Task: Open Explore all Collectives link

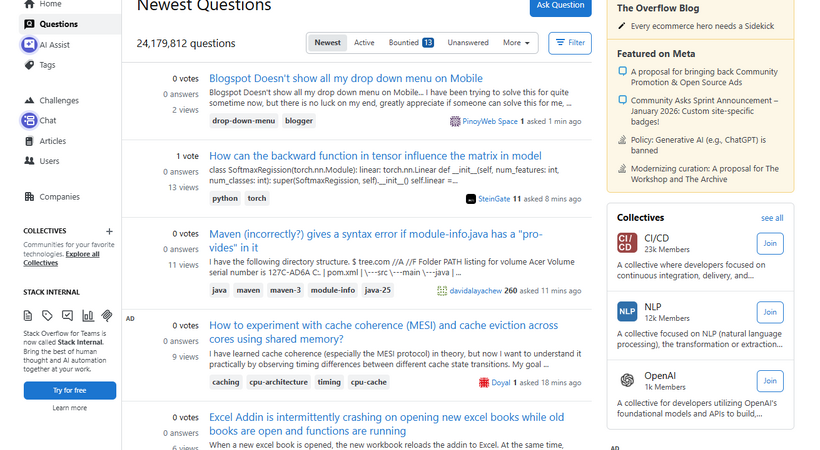Action: [x=61, y=258]
